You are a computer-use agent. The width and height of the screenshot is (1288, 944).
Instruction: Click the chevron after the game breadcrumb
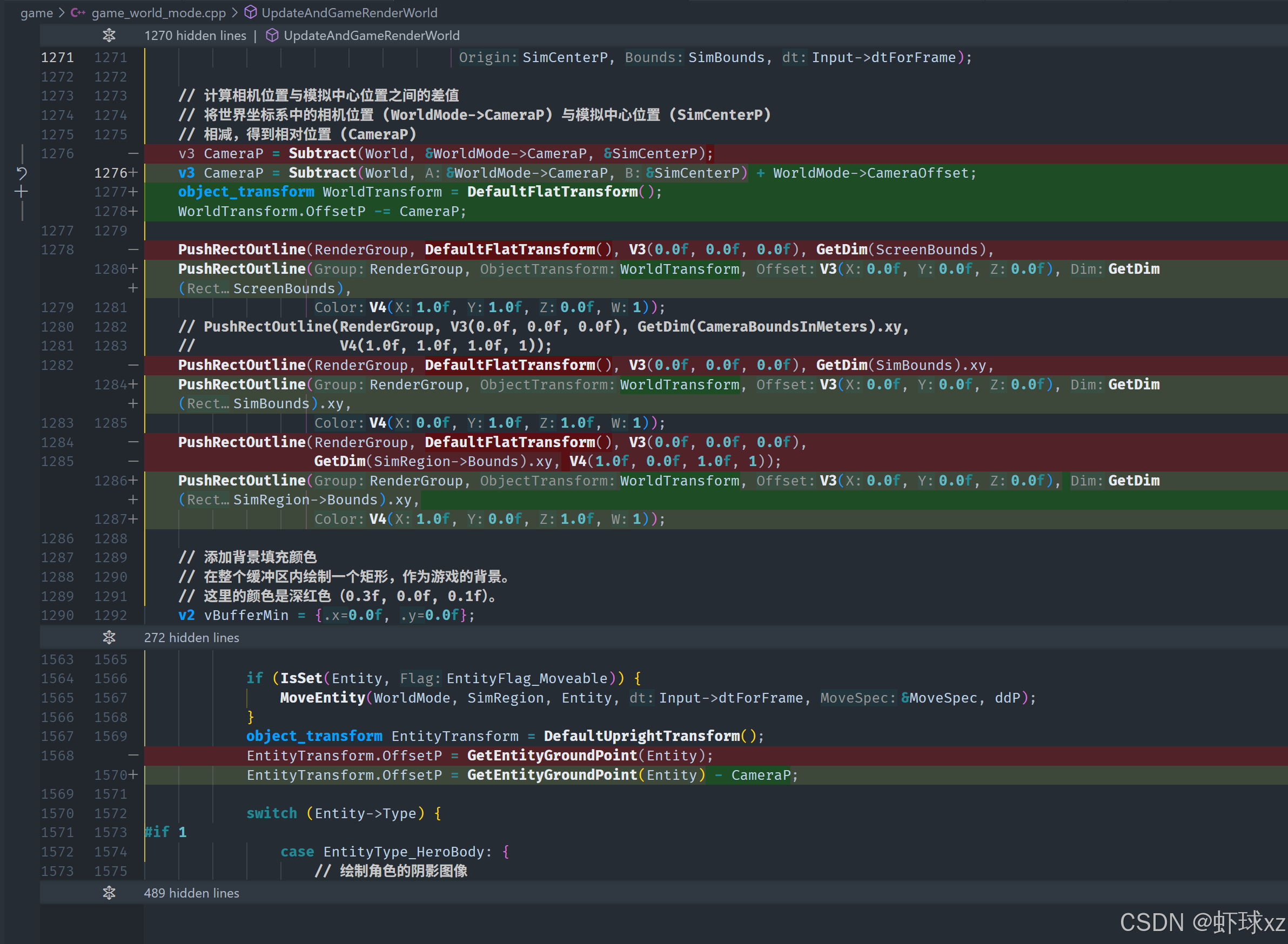coord(62,12)
